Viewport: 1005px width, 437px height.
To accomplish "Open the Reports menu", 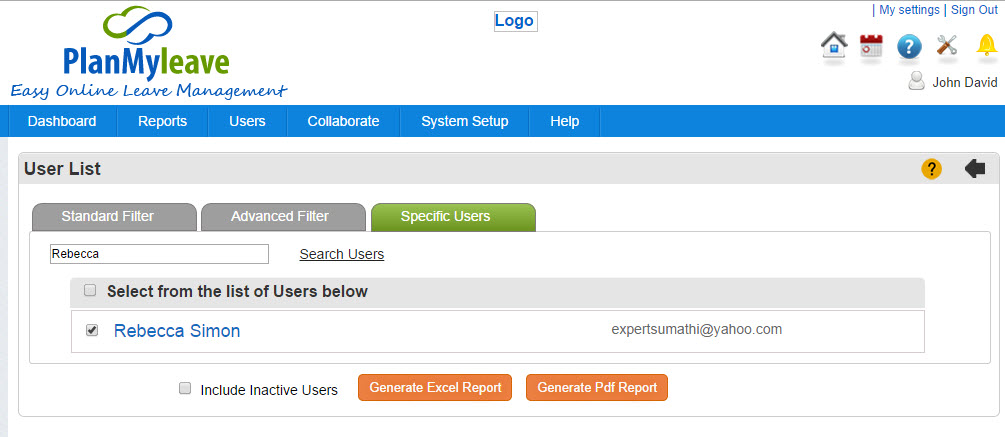I will (163, 121).
